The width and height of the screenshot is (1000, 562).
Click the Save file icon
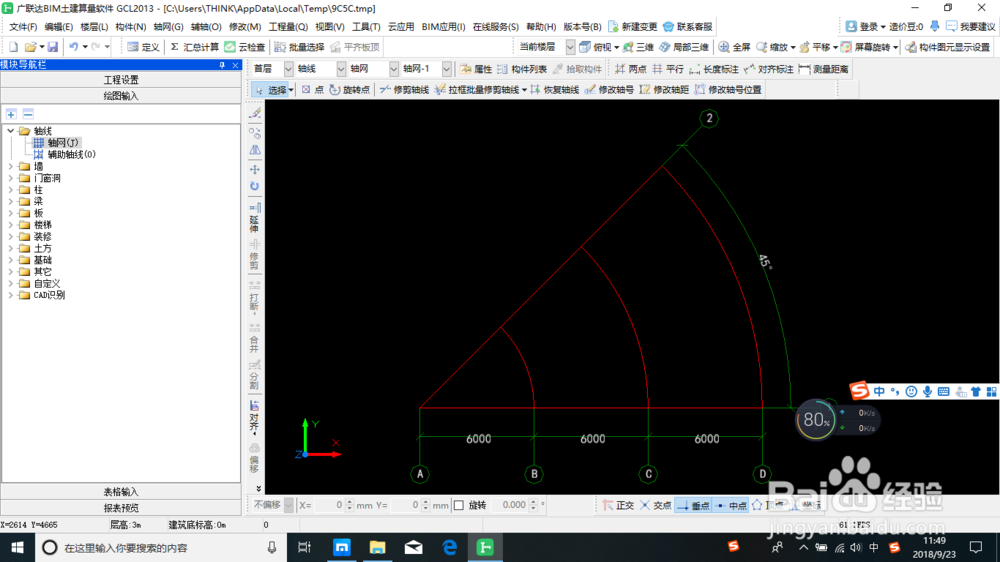tap(53, 47)
